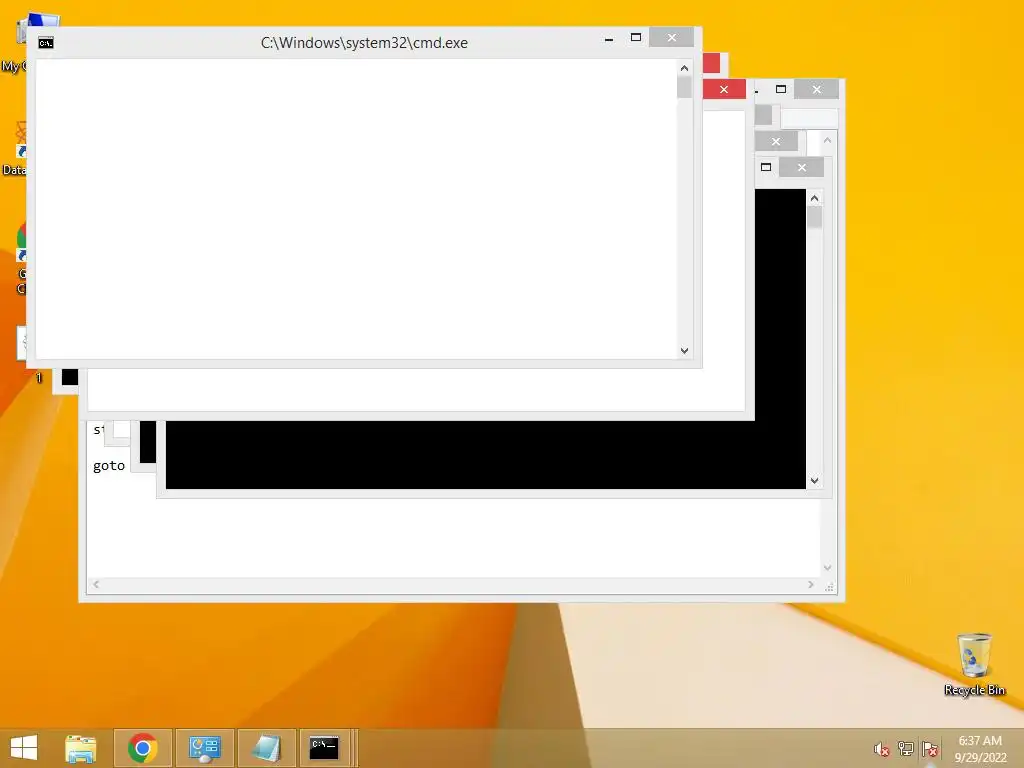The image size is (1024, 768).
Task: Open Control Panel from the taskbar
Action: 204,748
